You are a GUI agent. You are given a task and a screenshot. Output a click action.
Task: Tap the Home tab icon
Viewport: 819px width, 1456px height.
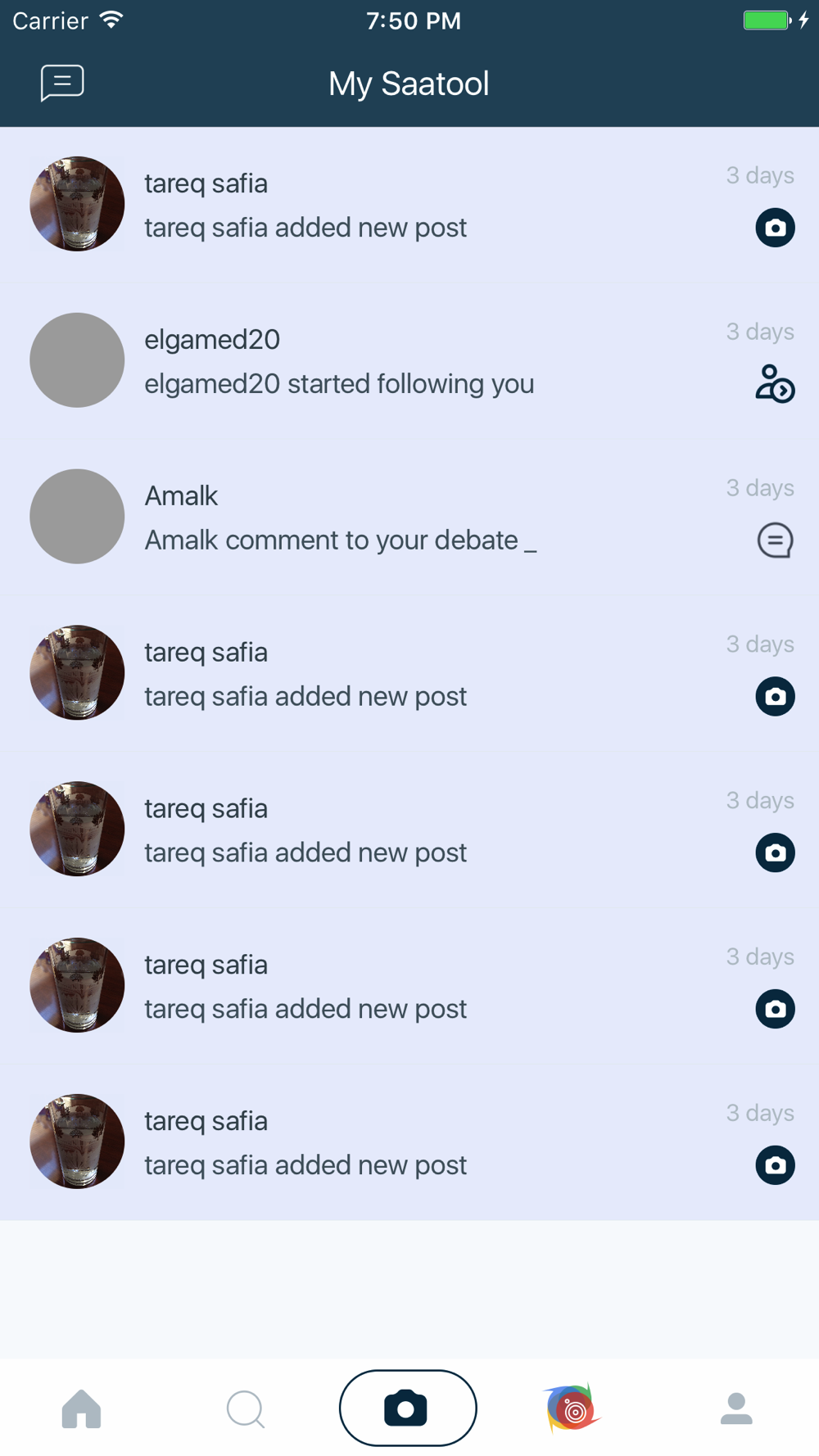pos(81,1409)
